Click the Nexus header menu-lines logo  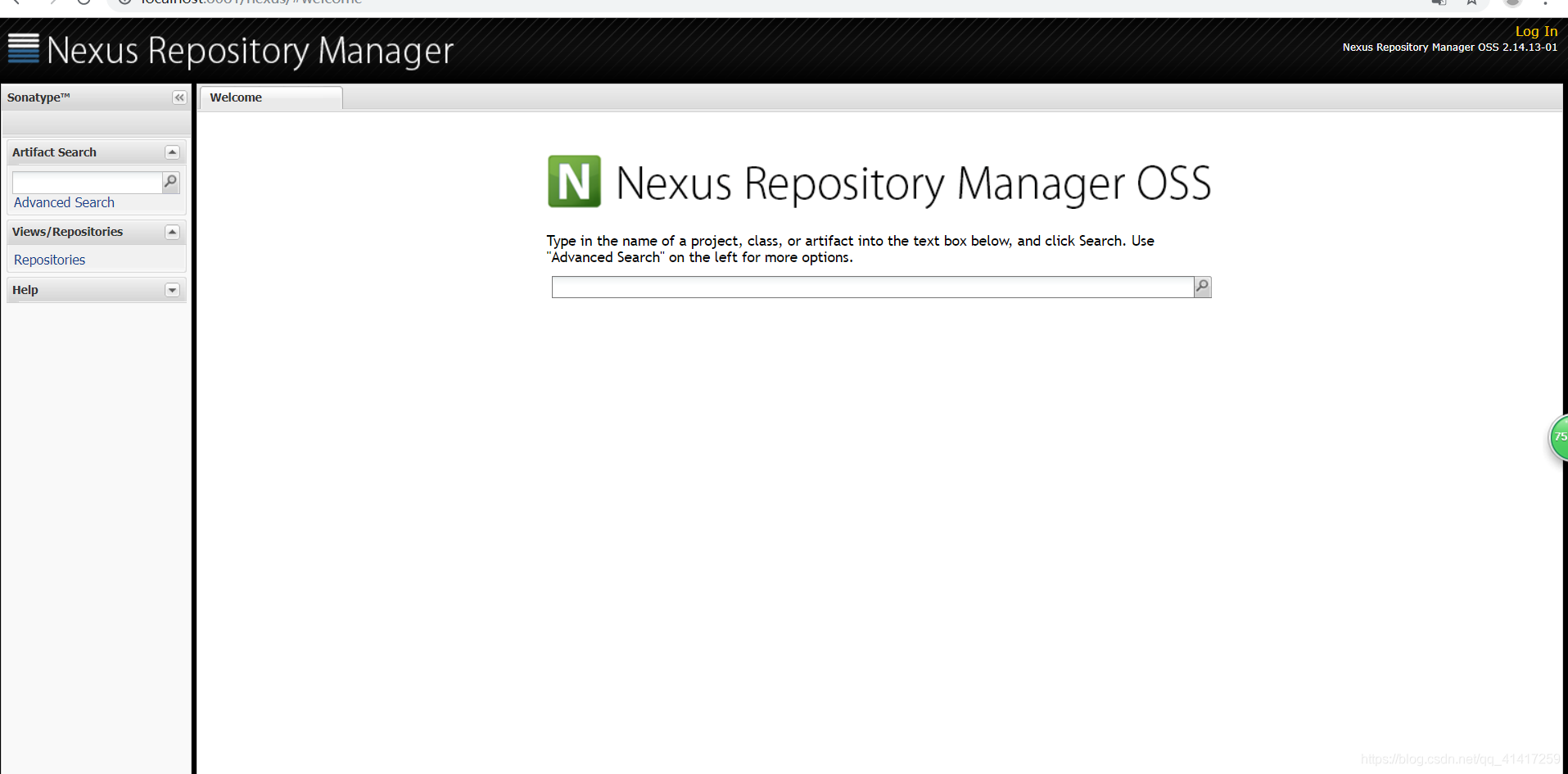click(x=23, y=48)
